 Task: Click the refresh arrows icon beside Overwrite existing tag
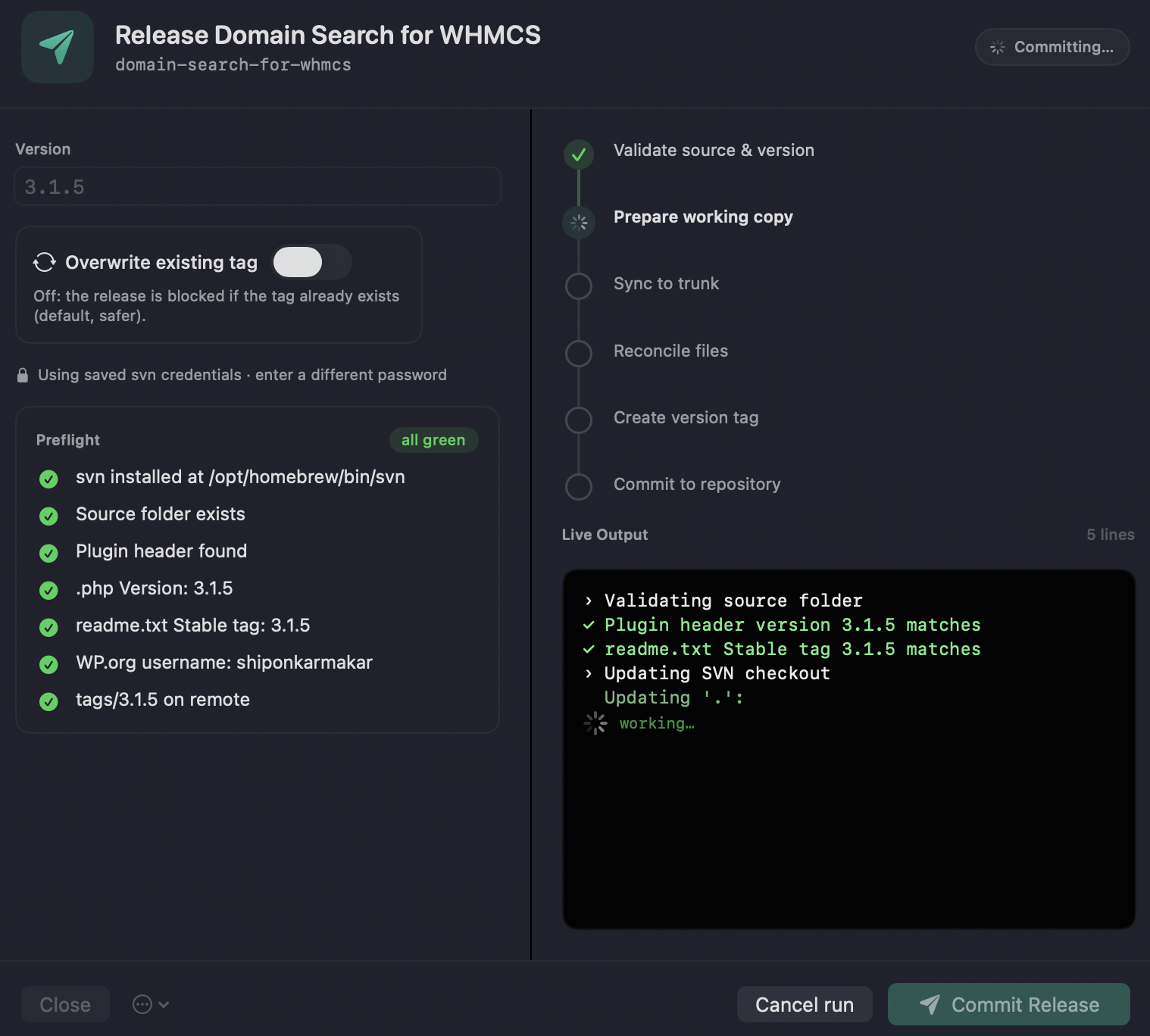click(x=45, y=262)
